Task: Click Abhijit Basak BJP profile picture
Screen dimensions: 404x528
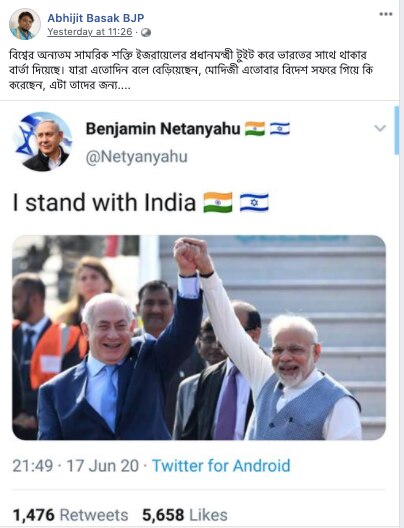Action: pos(24,24)
